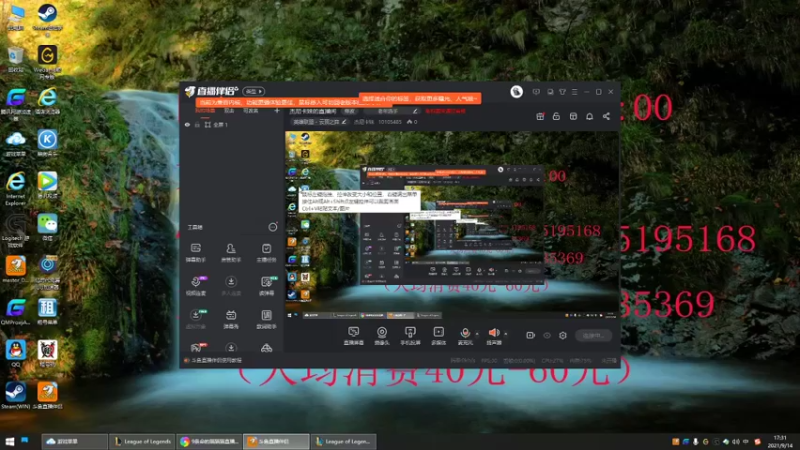800x450 pixels.
Task: Switch to first League of Legends taskbar item
Action: coord(142,441)
